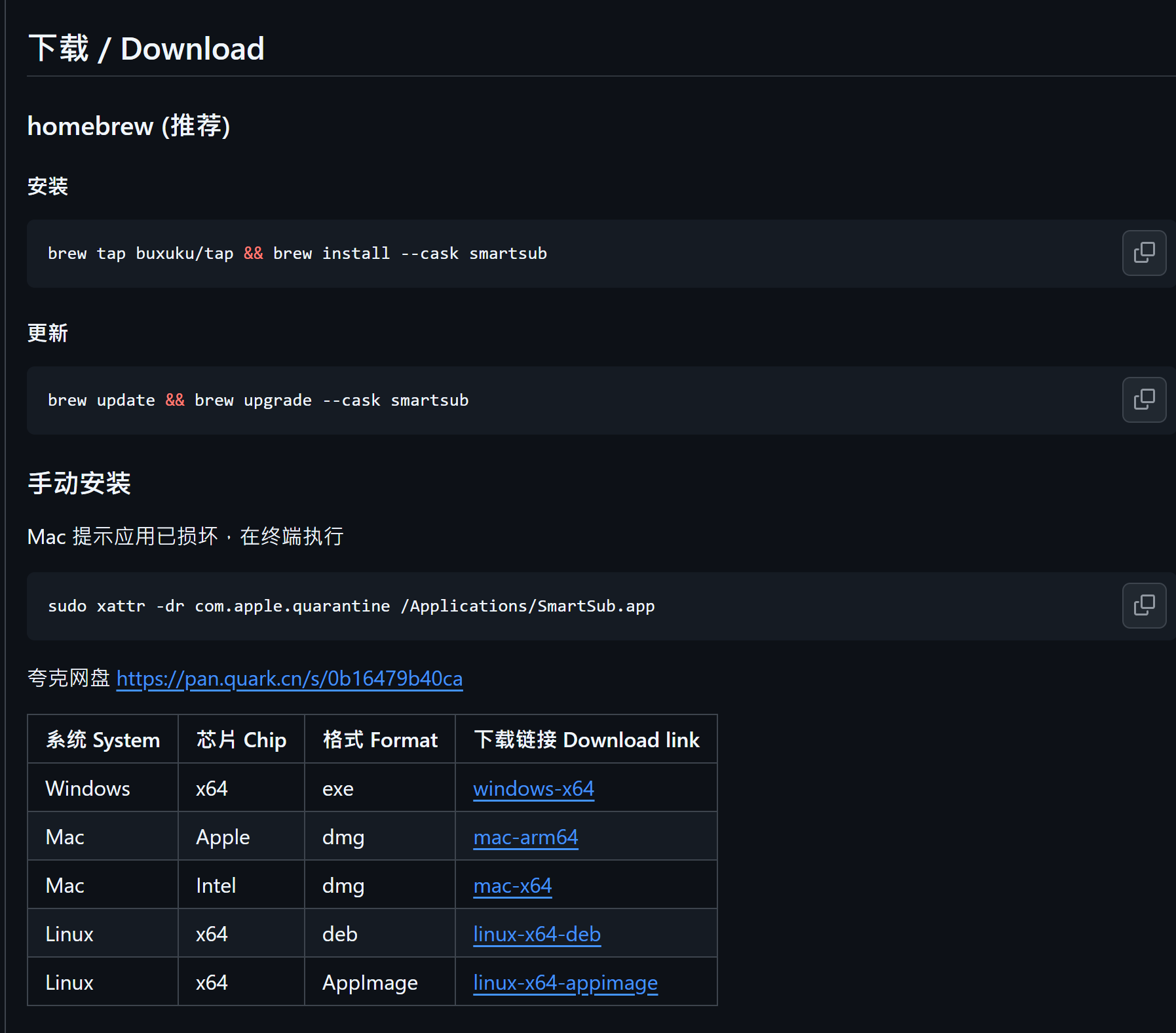Click the 下载 / Download heading
This screenshot has height=1033, width=1176.
(146, 49)
